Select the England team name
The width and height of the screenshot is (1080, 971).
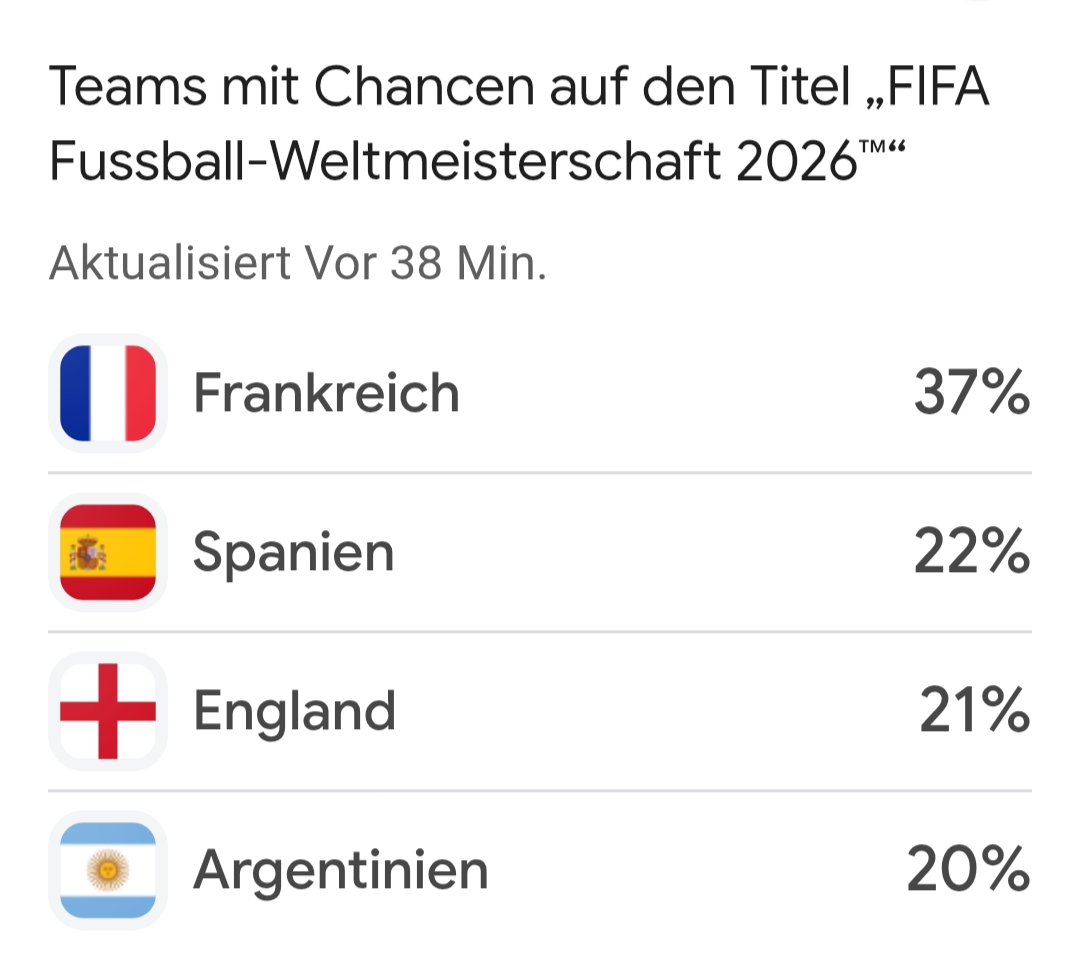(x=295, y=713)
